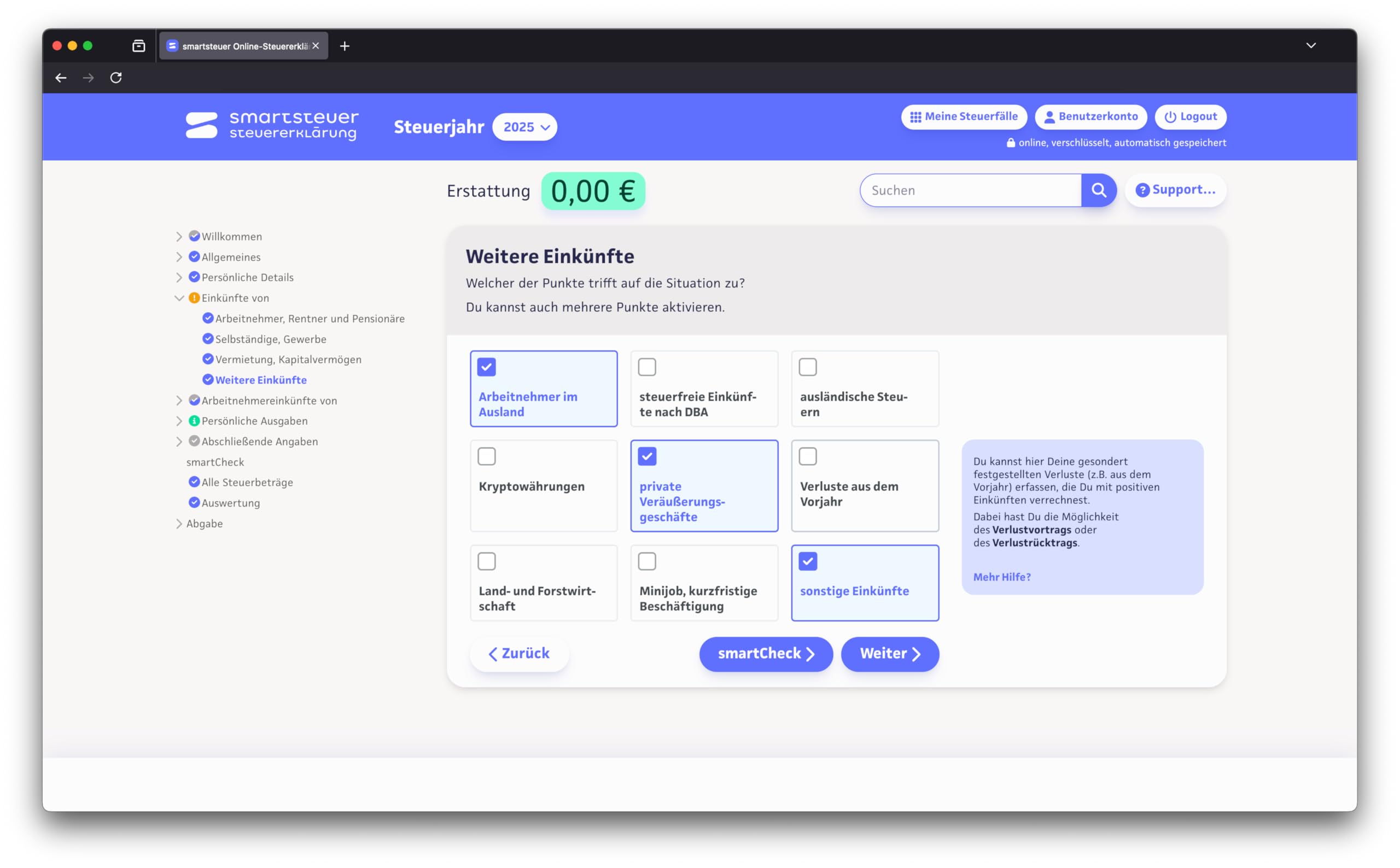Viewport: 1400px width, 868px height.
Task: Click the lock icon near online, verschlüsselt
Action: point(1011,142)
